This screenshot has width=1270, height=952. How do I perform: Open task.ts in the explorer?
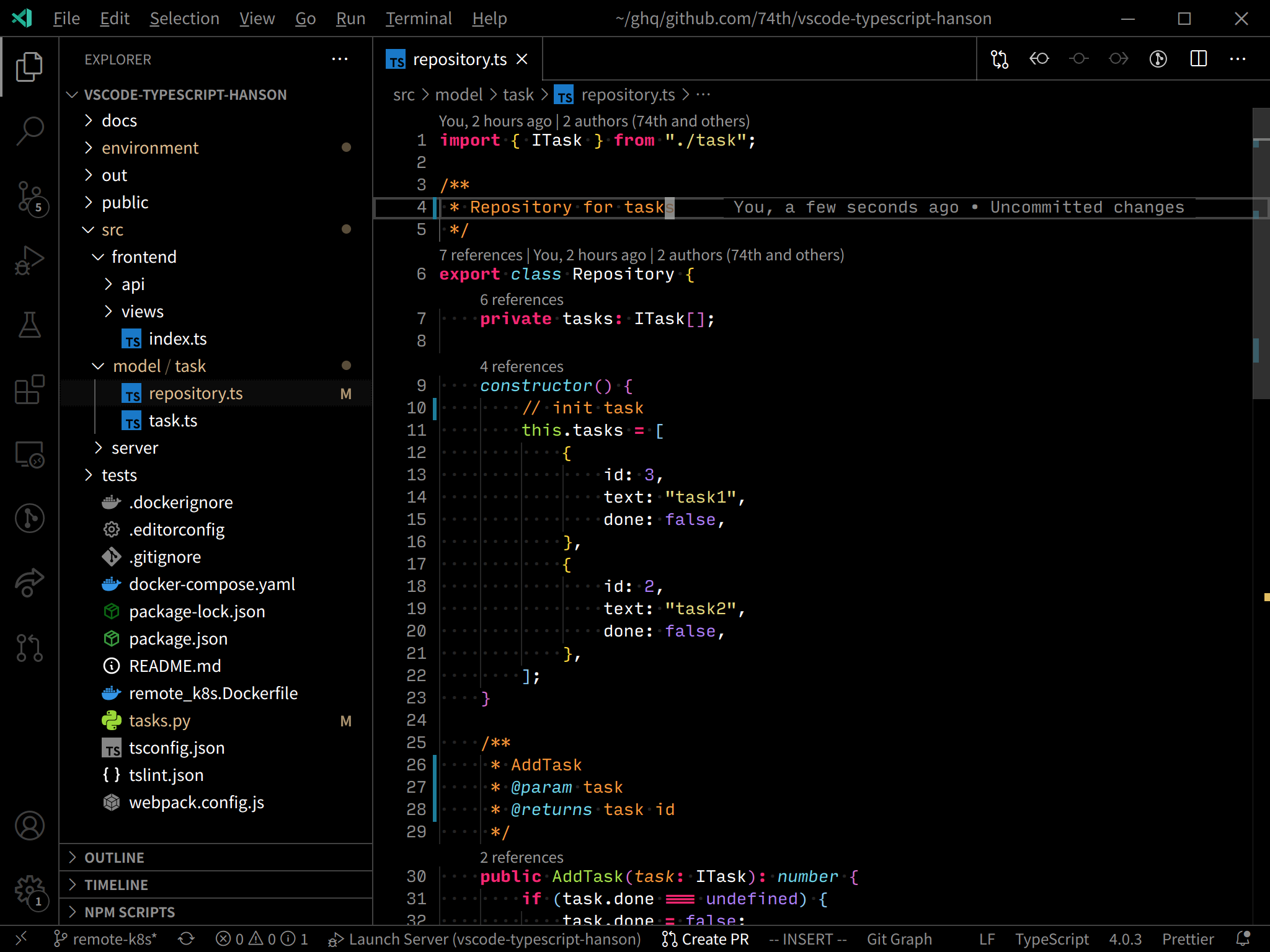[x=172, y=421]
